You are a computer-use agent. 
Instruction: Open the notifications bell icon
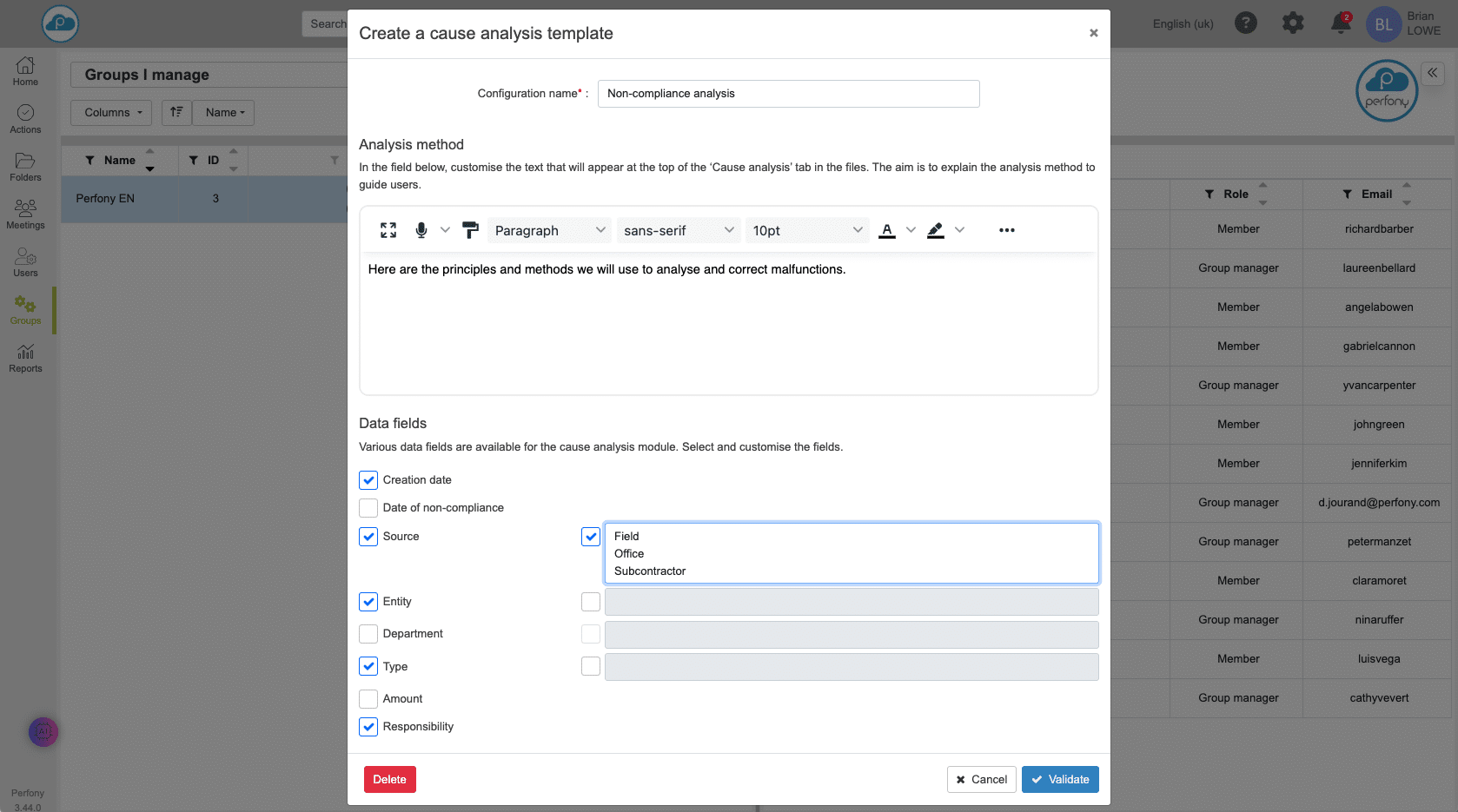coord(1341,23)
